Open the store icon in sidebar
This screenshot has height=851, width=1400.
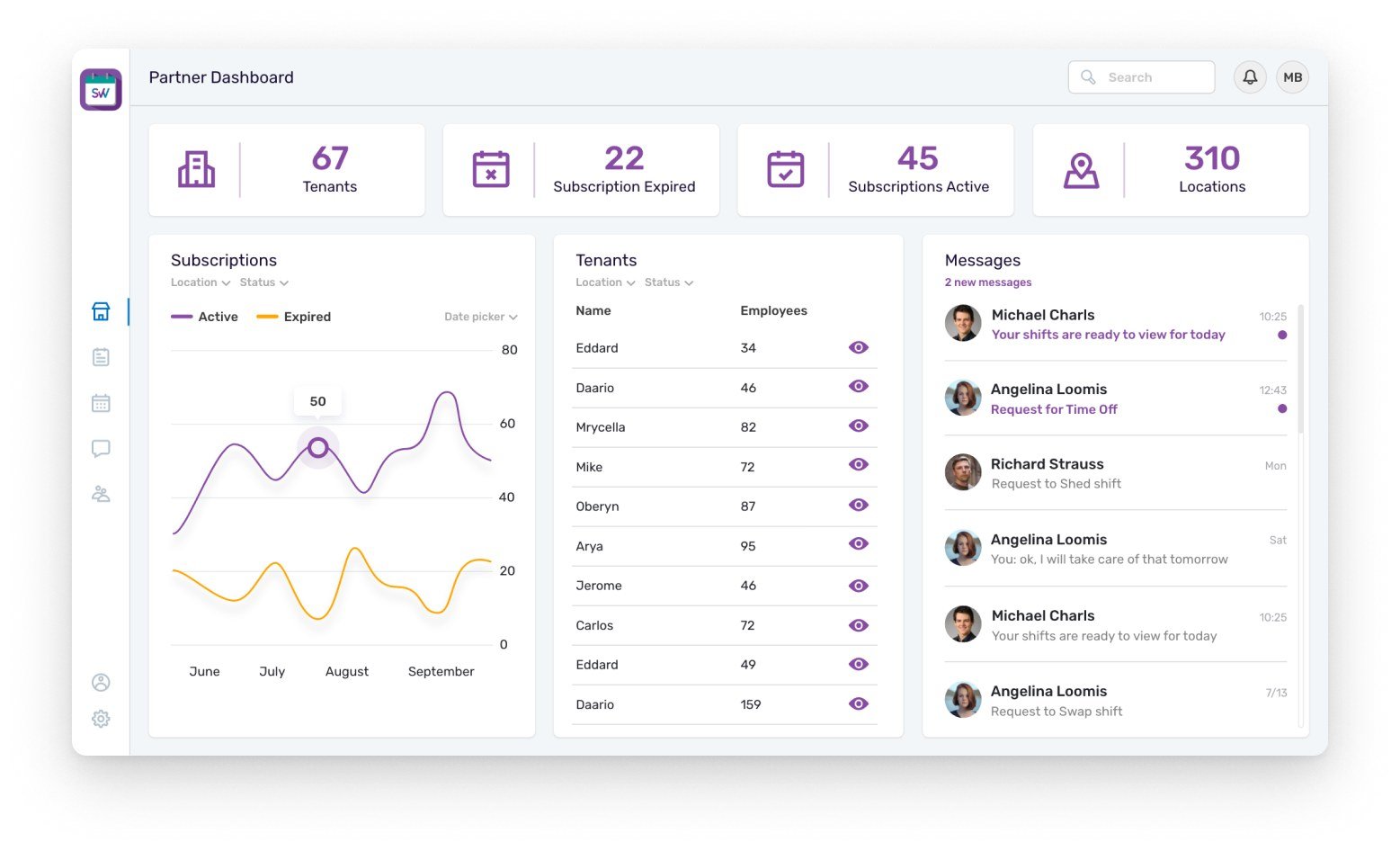coord(101,311)
